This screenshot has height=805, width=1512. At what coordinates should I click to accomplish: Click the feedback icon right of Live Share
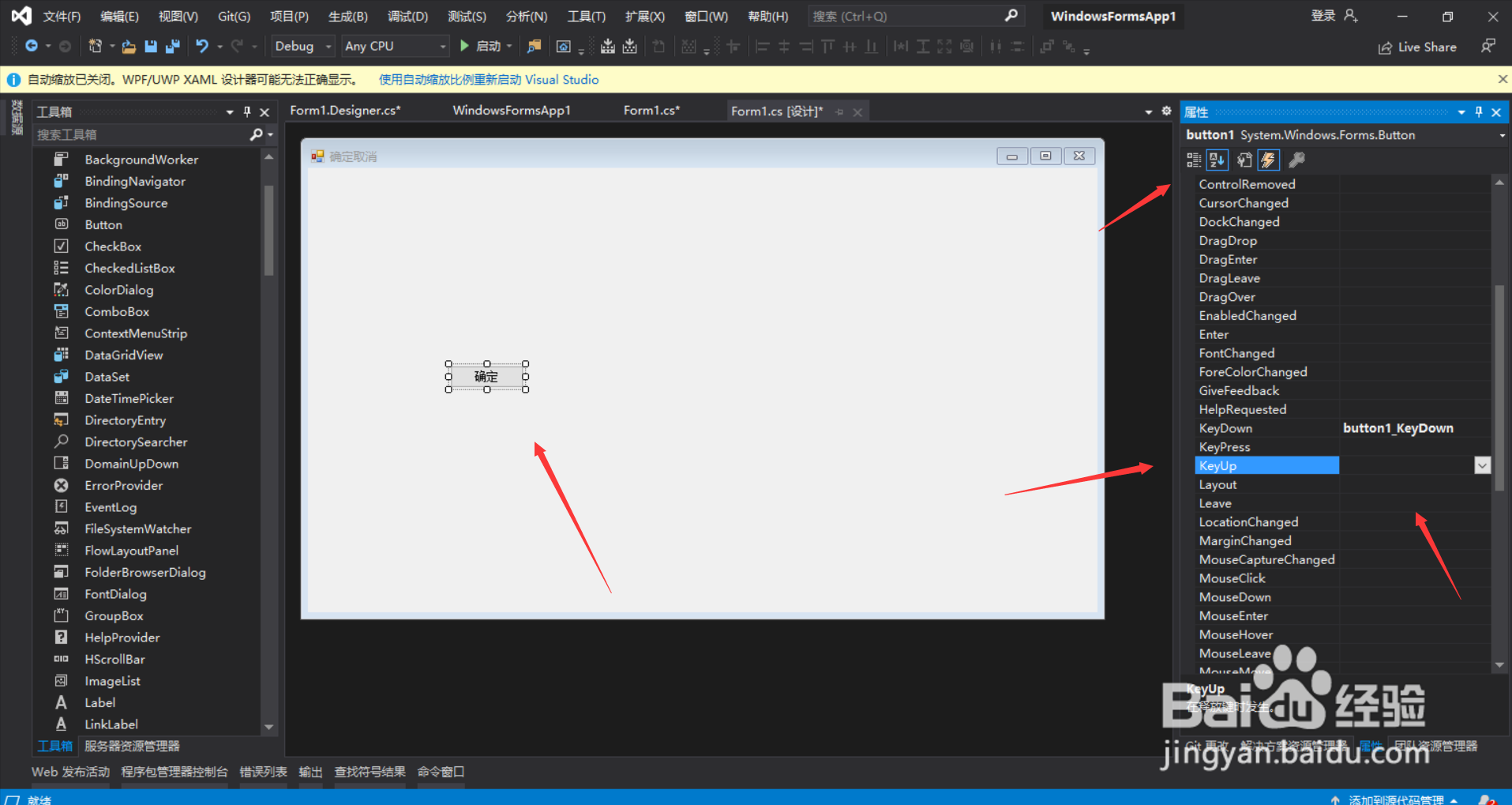click(1488, 46)
